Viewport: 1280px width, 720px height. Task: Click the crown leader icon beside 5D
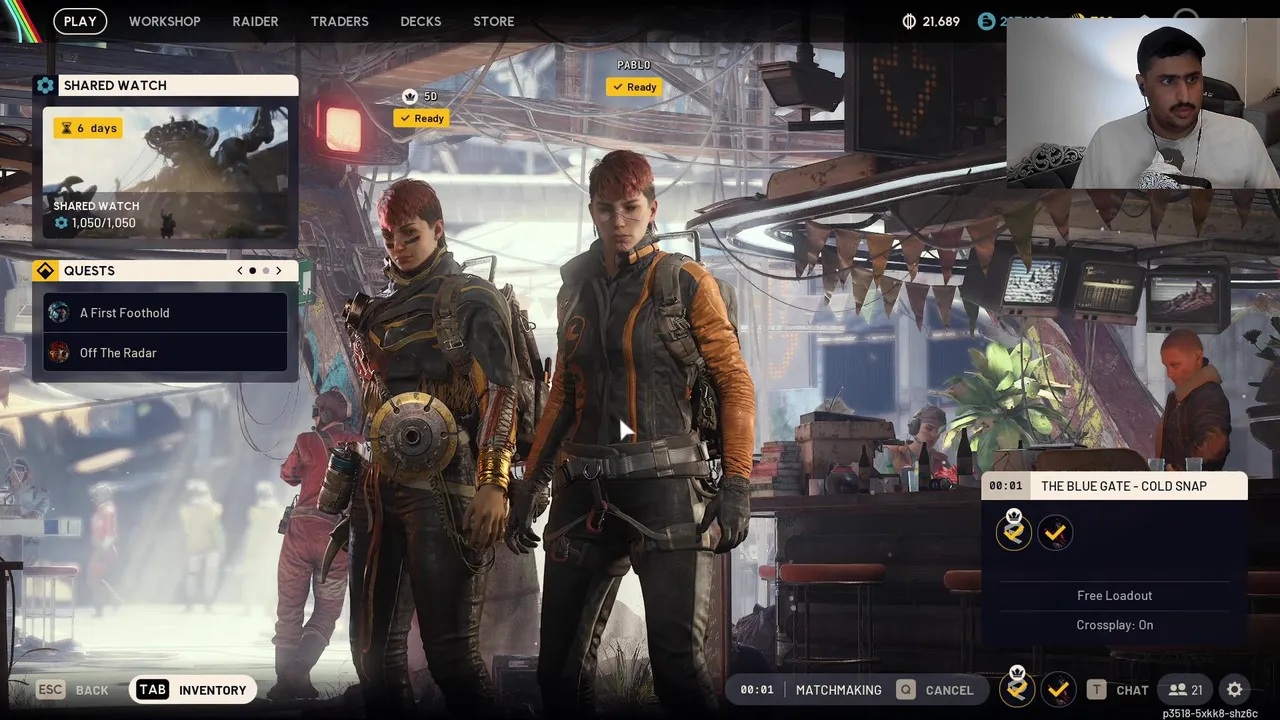[x=409, y=96]
